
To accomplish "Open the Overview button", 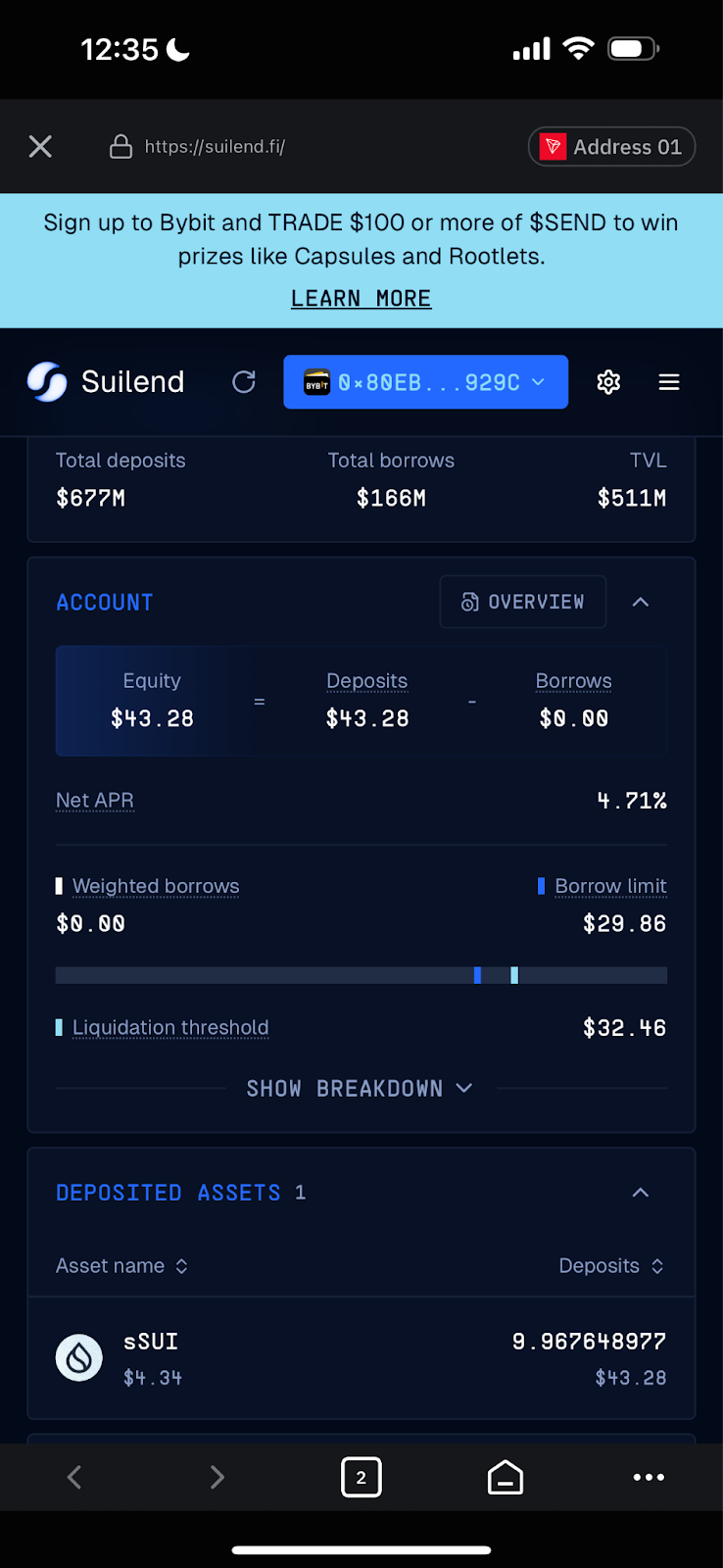I will tap(523, 602).
